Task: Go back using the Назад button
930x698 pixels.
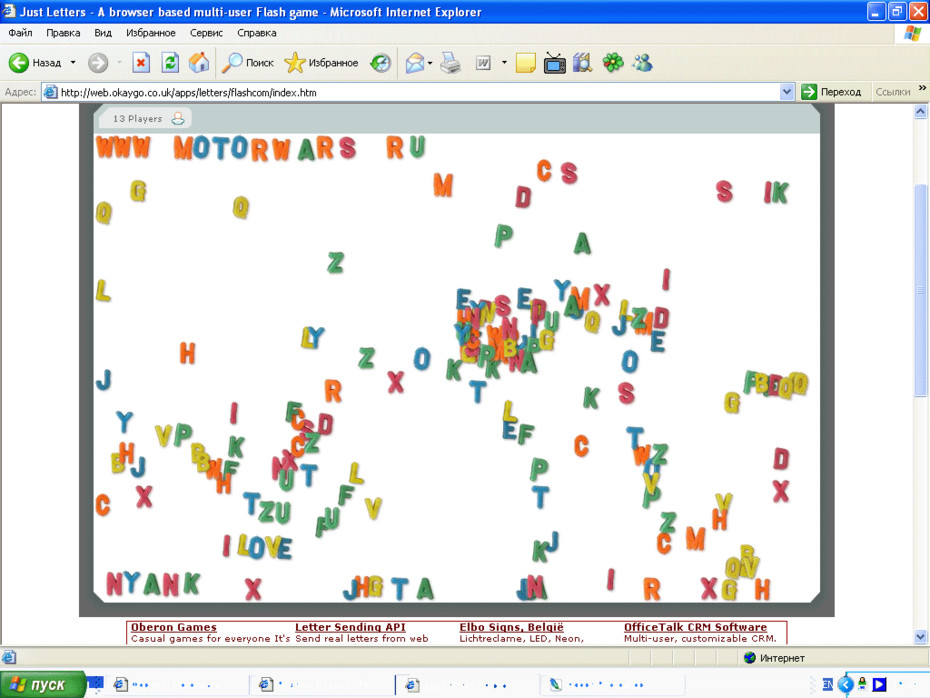Action: pos(36,62)
